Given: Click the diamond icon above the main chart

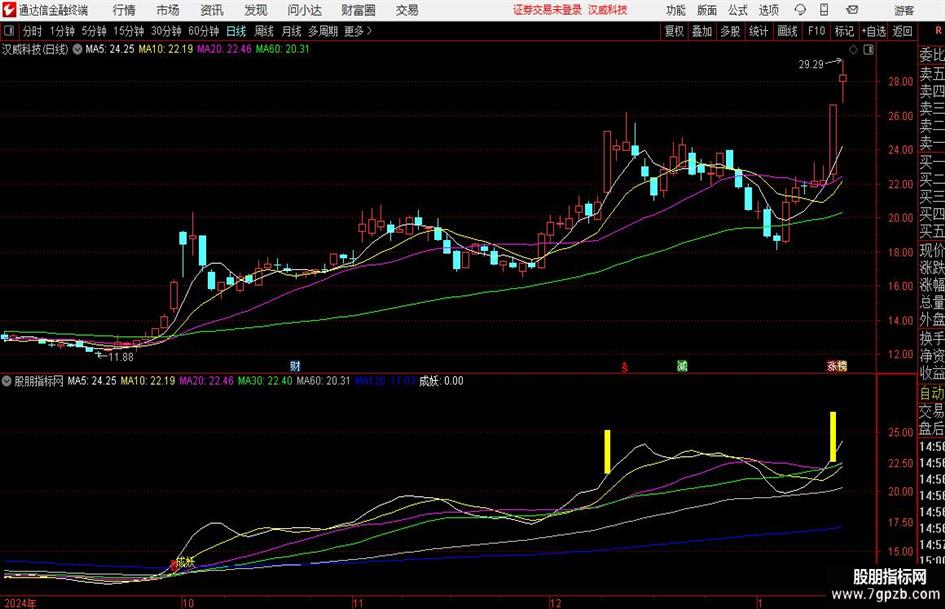Looking at the screenshot, I should [853, 49].
